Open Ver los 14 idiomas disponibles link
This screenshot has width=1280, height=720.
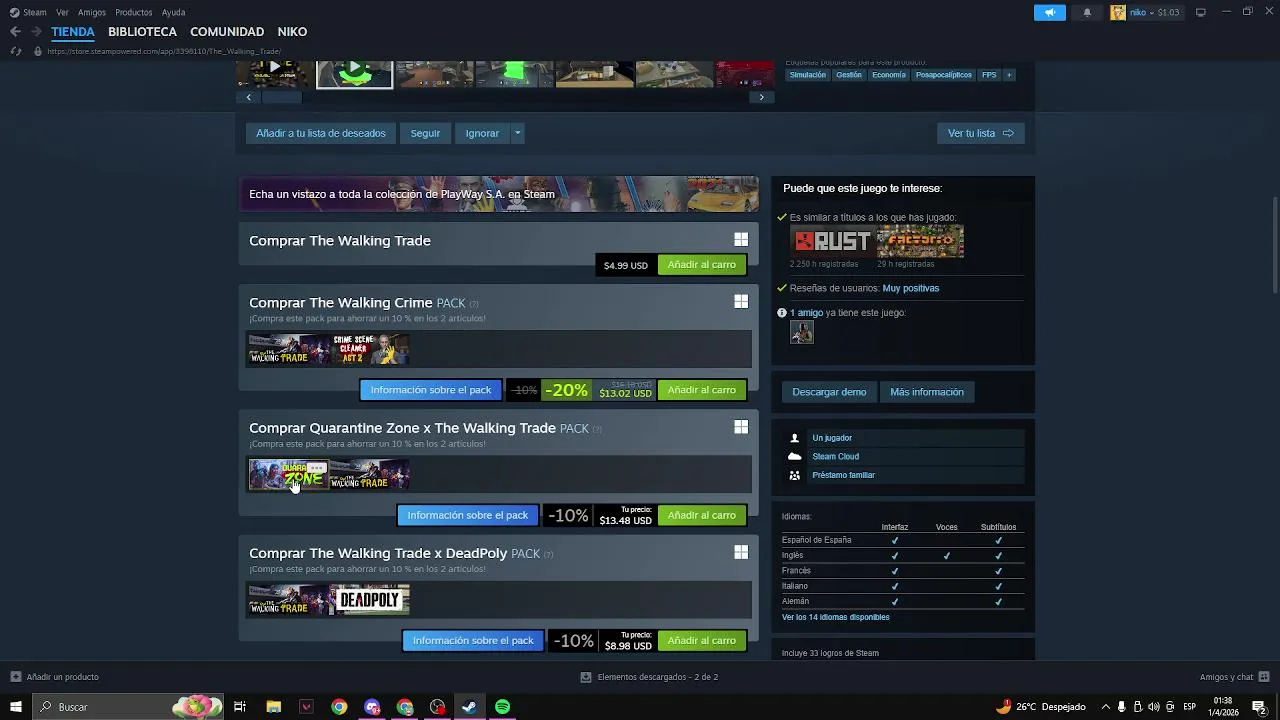pyautogui.click(x=835, y=617)
